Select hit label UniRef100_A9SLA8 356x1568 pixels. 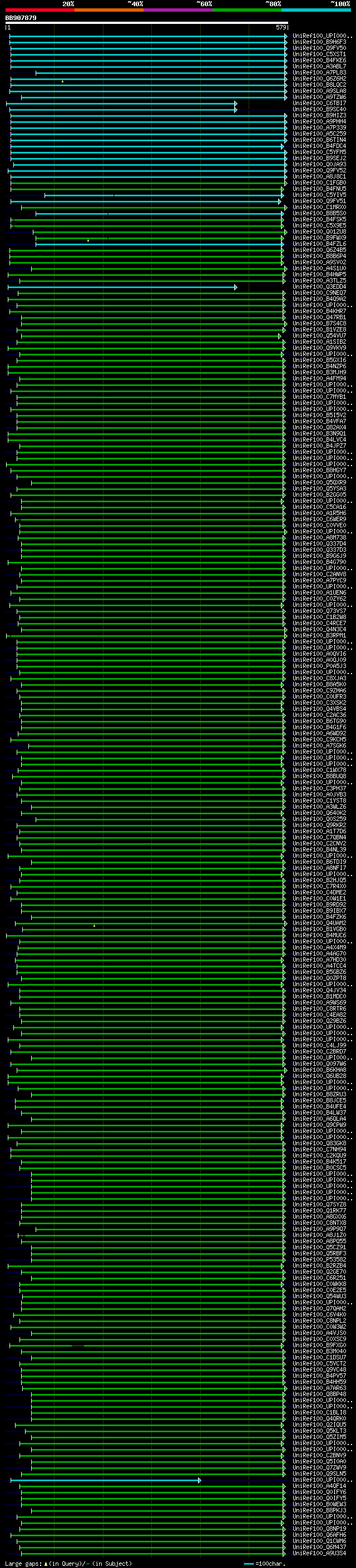point(319,91)
